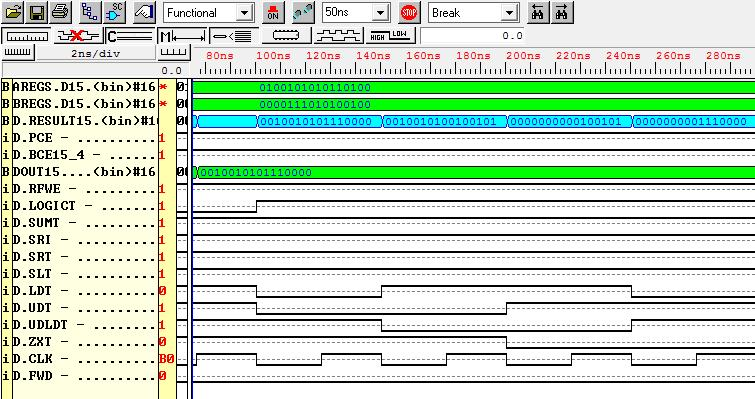The image size is (755, 399).
Task: Click the printer icon
Action: [60, 13]
